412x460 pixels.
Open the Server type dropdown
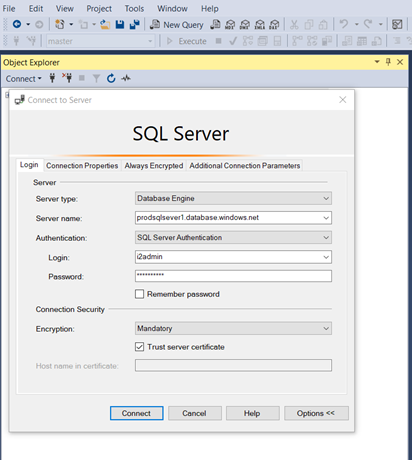233,198
